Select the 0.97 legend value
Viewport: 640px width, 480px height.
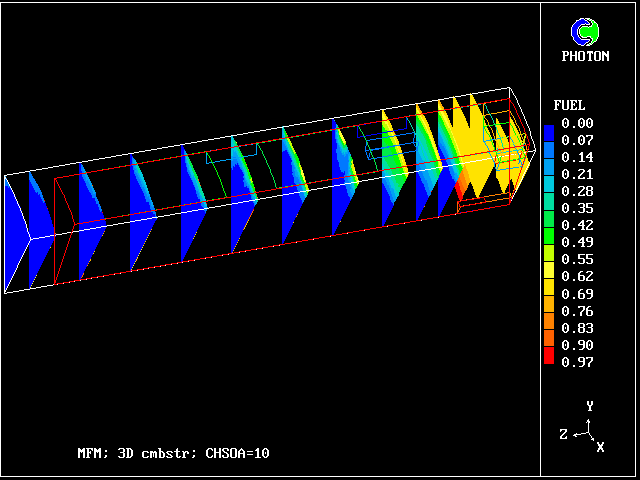[x=576, y=362]
